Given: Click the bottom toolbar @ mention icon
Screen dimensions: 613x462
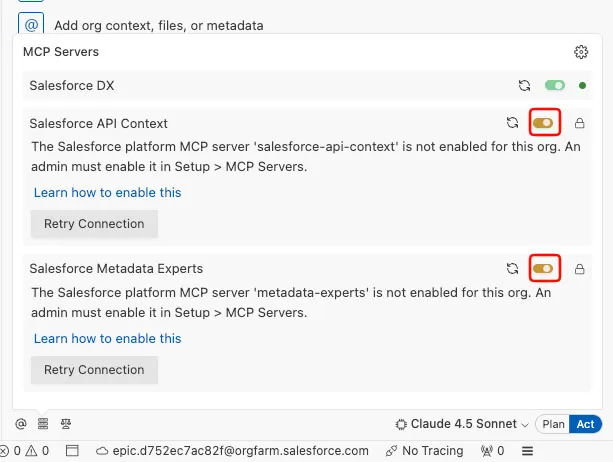Looking at the screenshot, I should (21, 424).
